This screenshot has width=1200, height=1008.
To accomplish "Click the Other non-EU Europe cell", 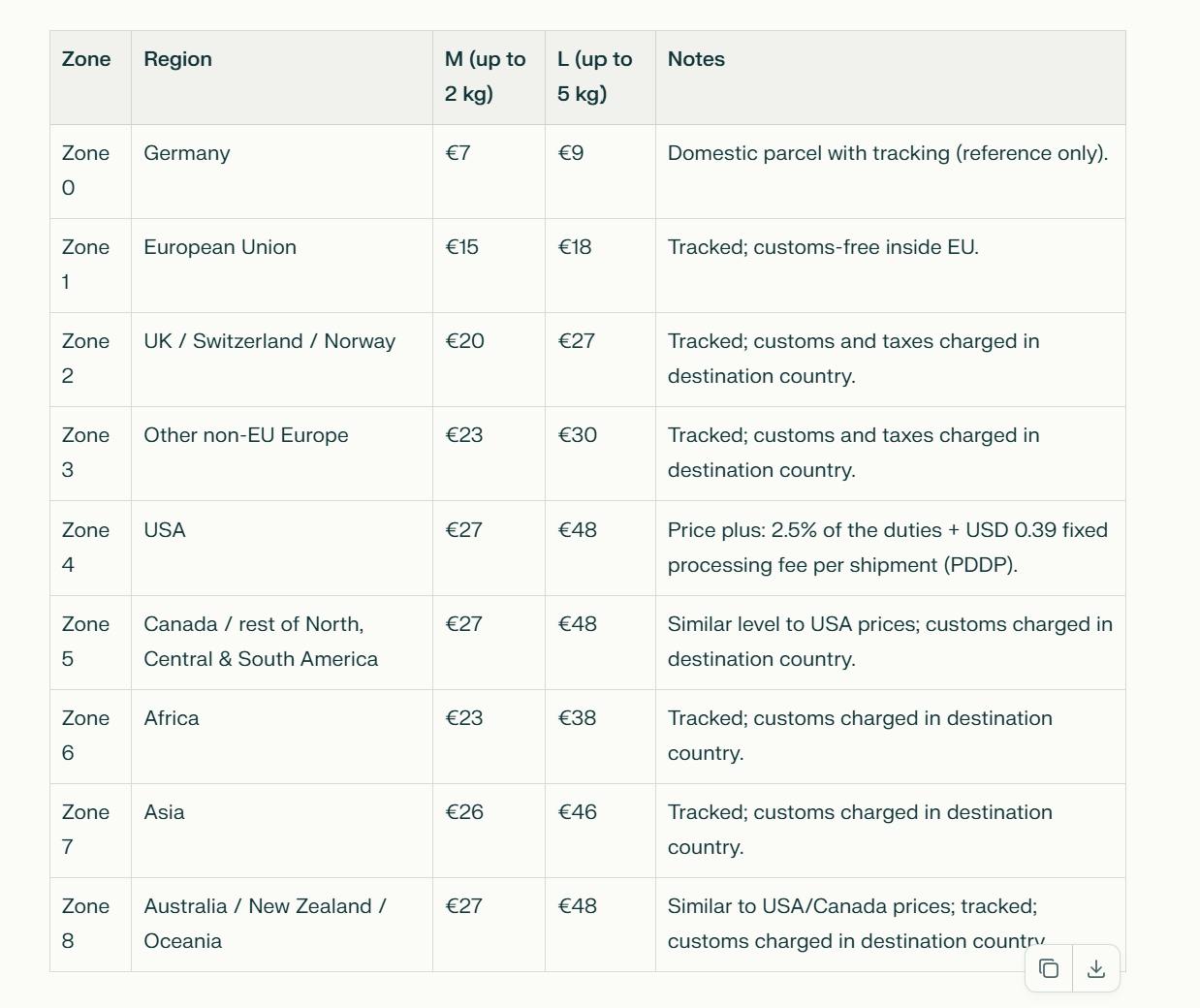I will (x=246, y=435).
